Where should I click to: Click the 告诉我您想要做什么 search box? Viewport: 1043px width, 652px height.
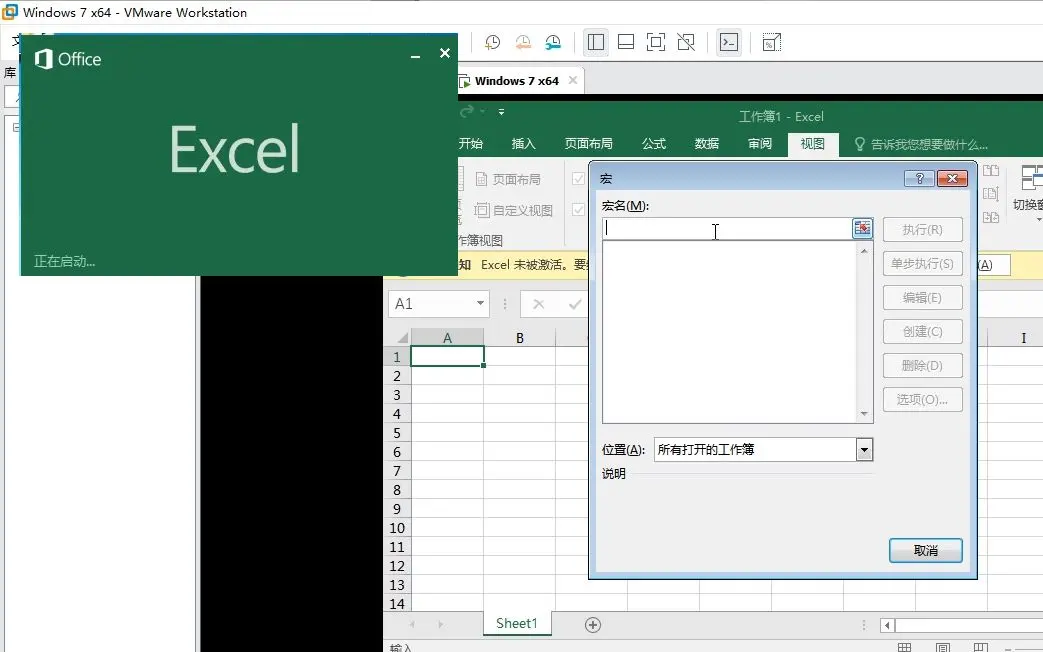pos(921,144)
